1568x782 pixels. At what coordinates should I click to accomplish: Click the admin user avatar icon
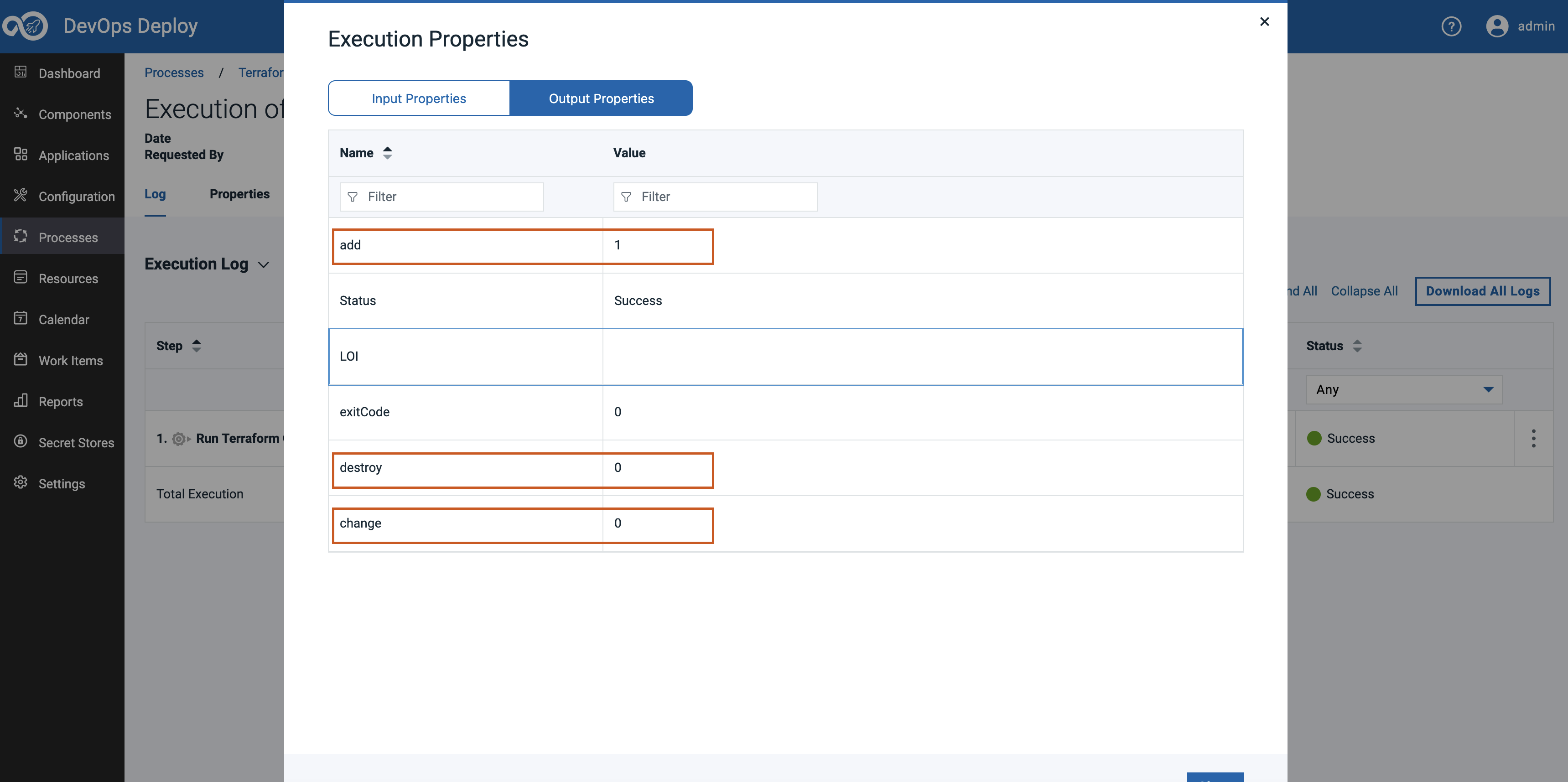(1497, 26)
